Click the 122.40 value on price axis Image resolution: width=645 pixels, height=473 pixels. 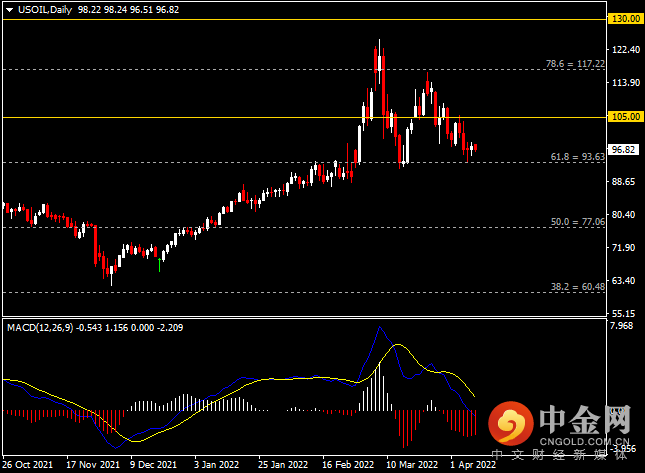pyautogui.click(x=624, y=50)
